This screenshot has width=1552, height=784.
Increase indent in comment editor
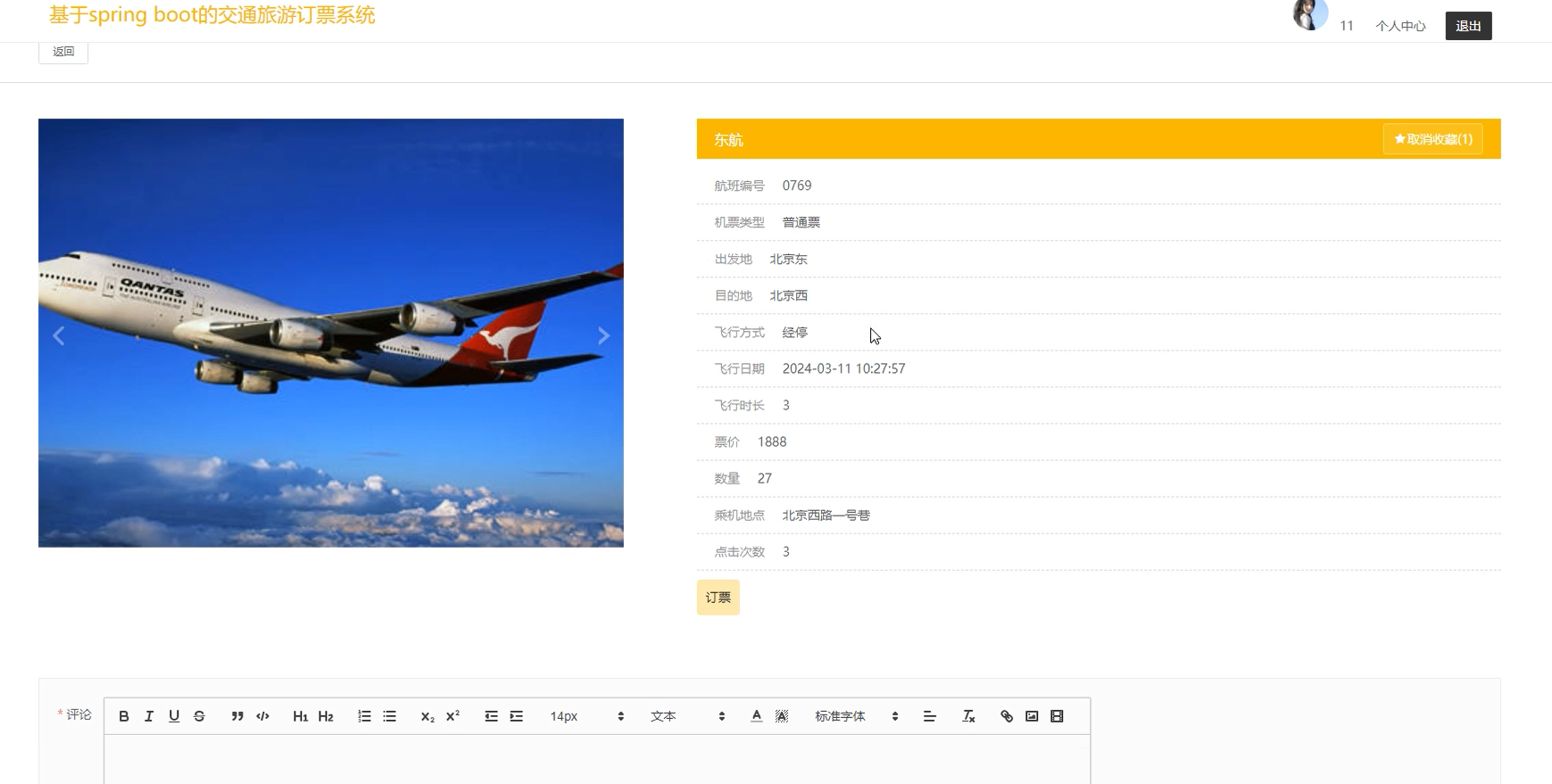(516, 716)
